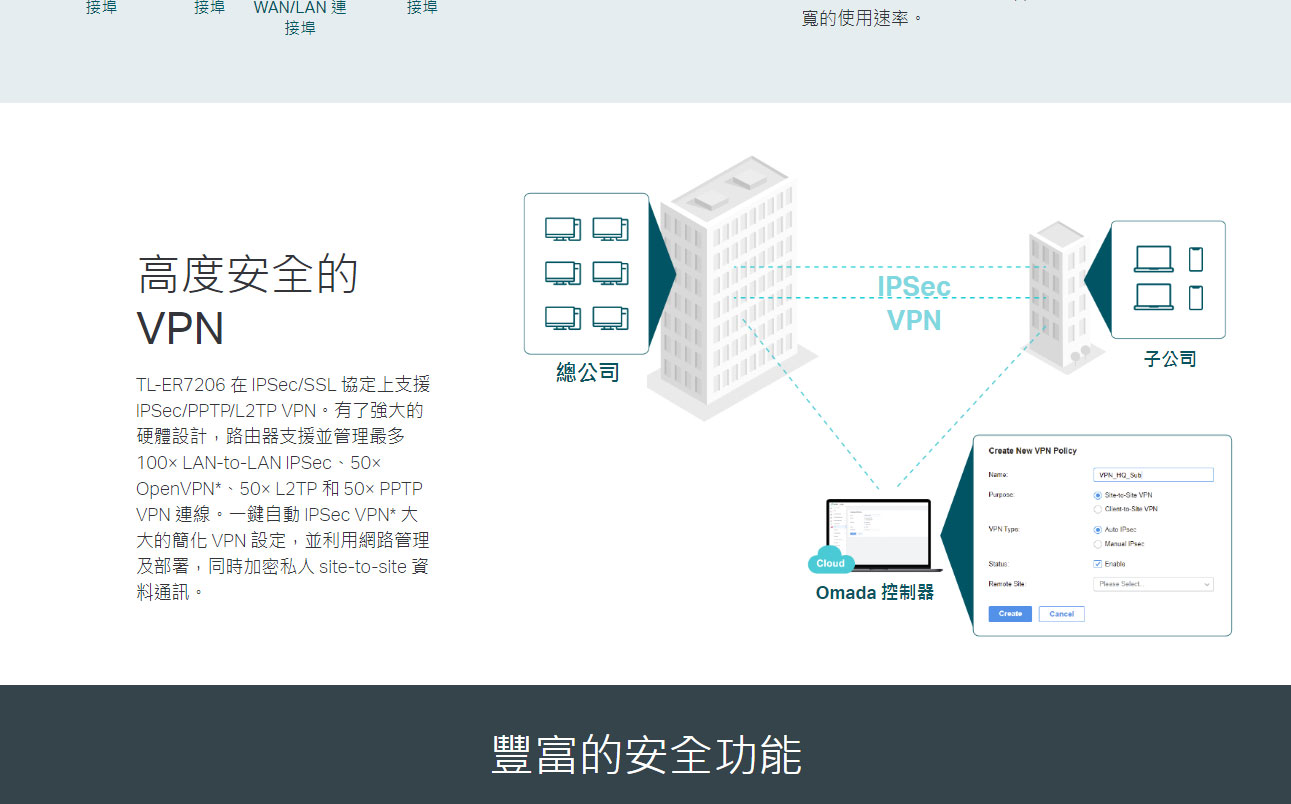Click the top-left desktop monitor icon in HQ box
The height and width of the screenshot is (804, 1291).
563,229
